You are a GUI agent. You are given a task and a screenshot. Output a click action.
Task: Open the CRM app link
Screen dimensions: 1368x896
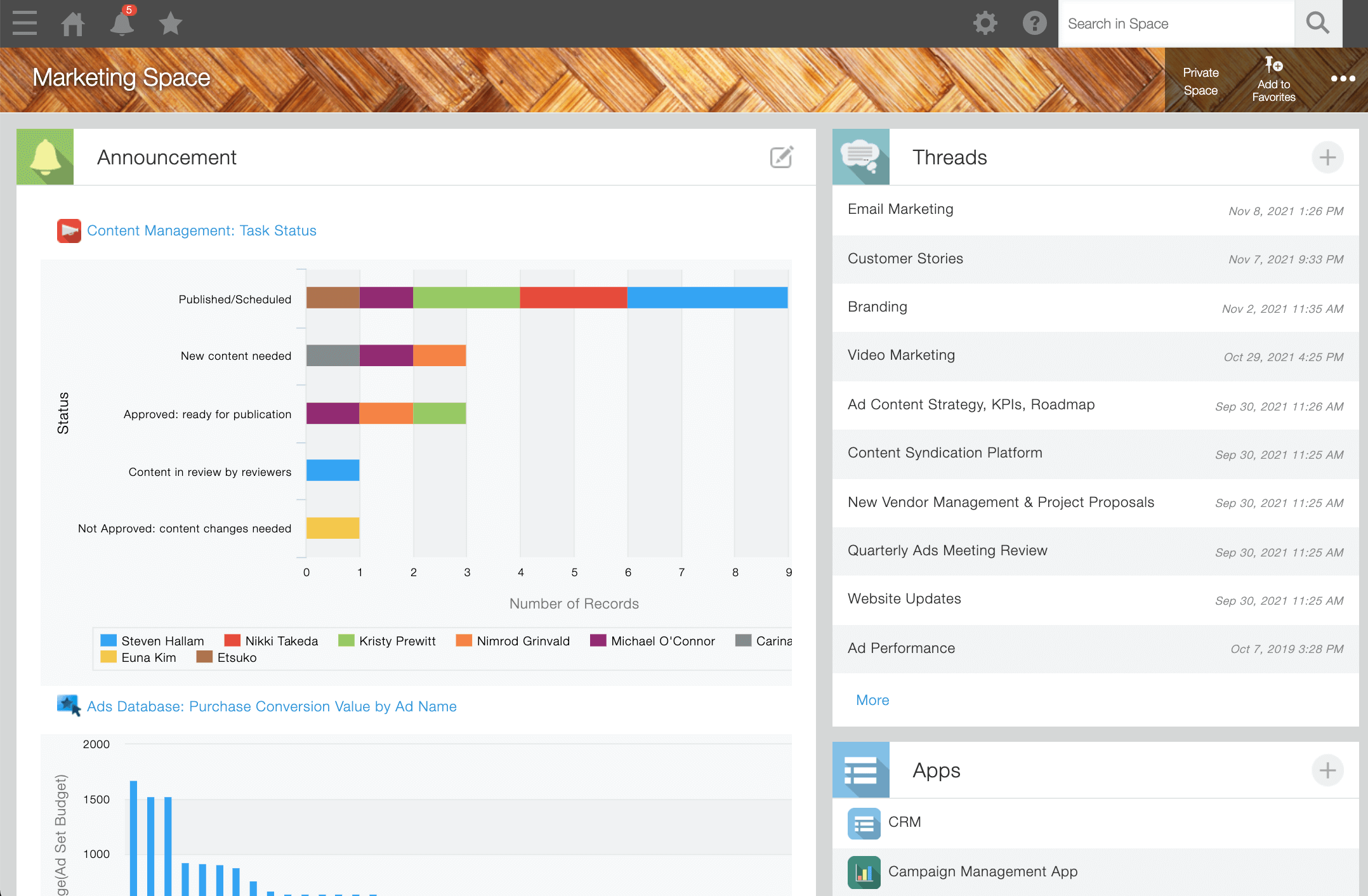point(904,822)
